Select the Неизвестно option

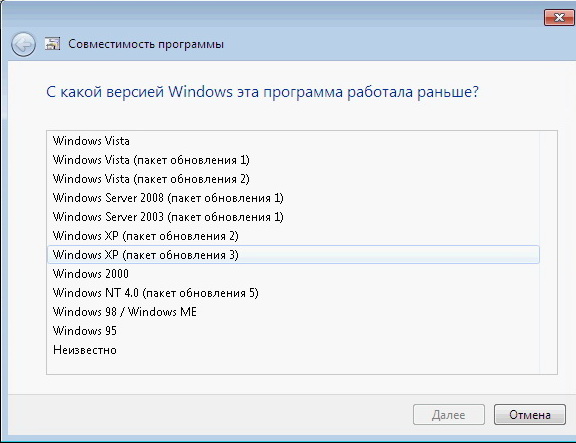pyautogui.click(x=294, y=350)
